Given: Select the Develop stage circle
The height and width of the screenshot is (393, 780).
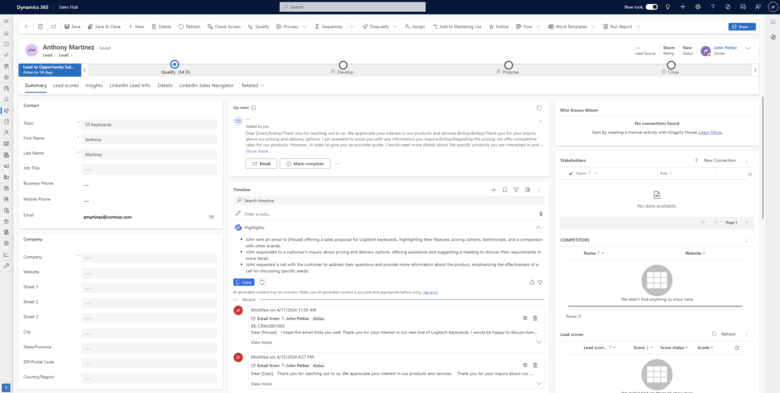Looking at the screenshot, I should click(x=343, y=65).
